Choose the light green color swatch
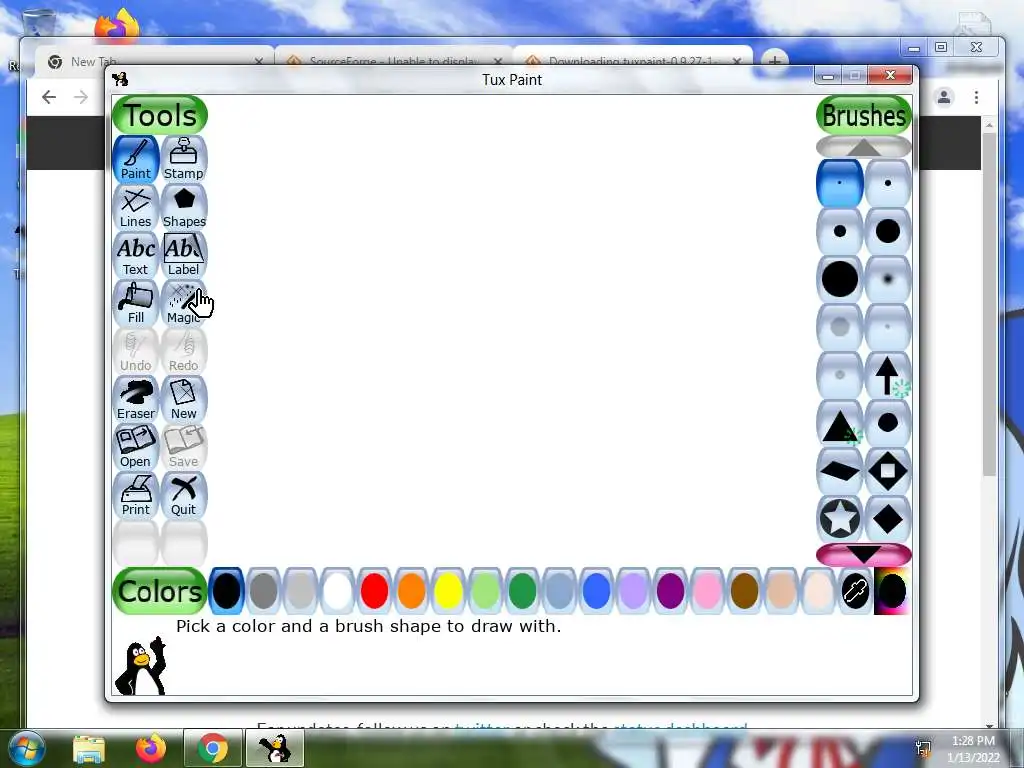1024x768 pixels. tap(485, 592)
